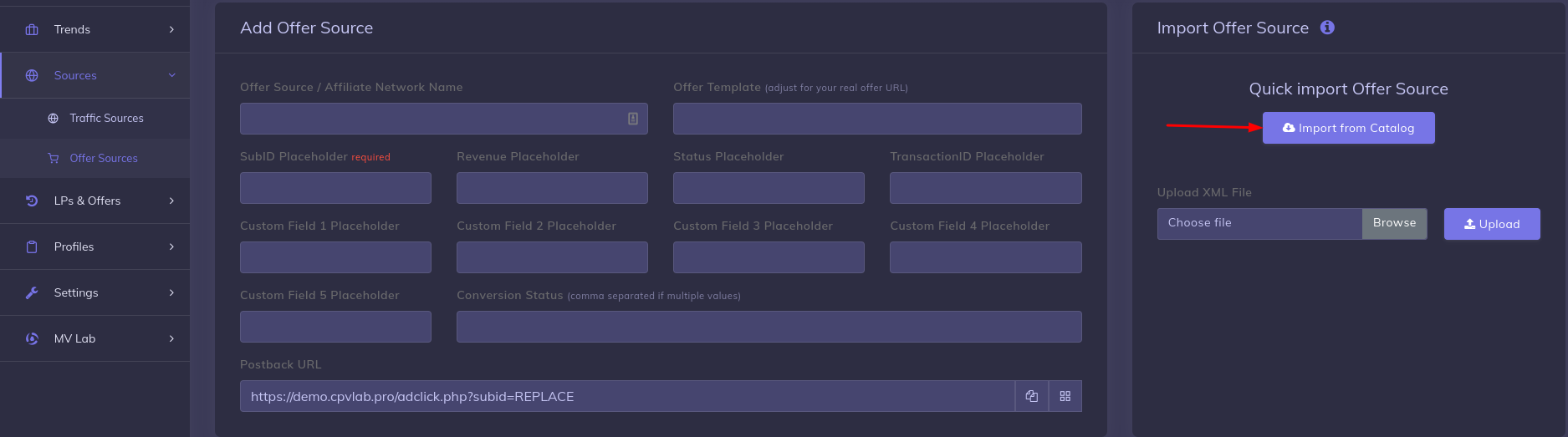Focus the SubID Placeholder input field

335,188
